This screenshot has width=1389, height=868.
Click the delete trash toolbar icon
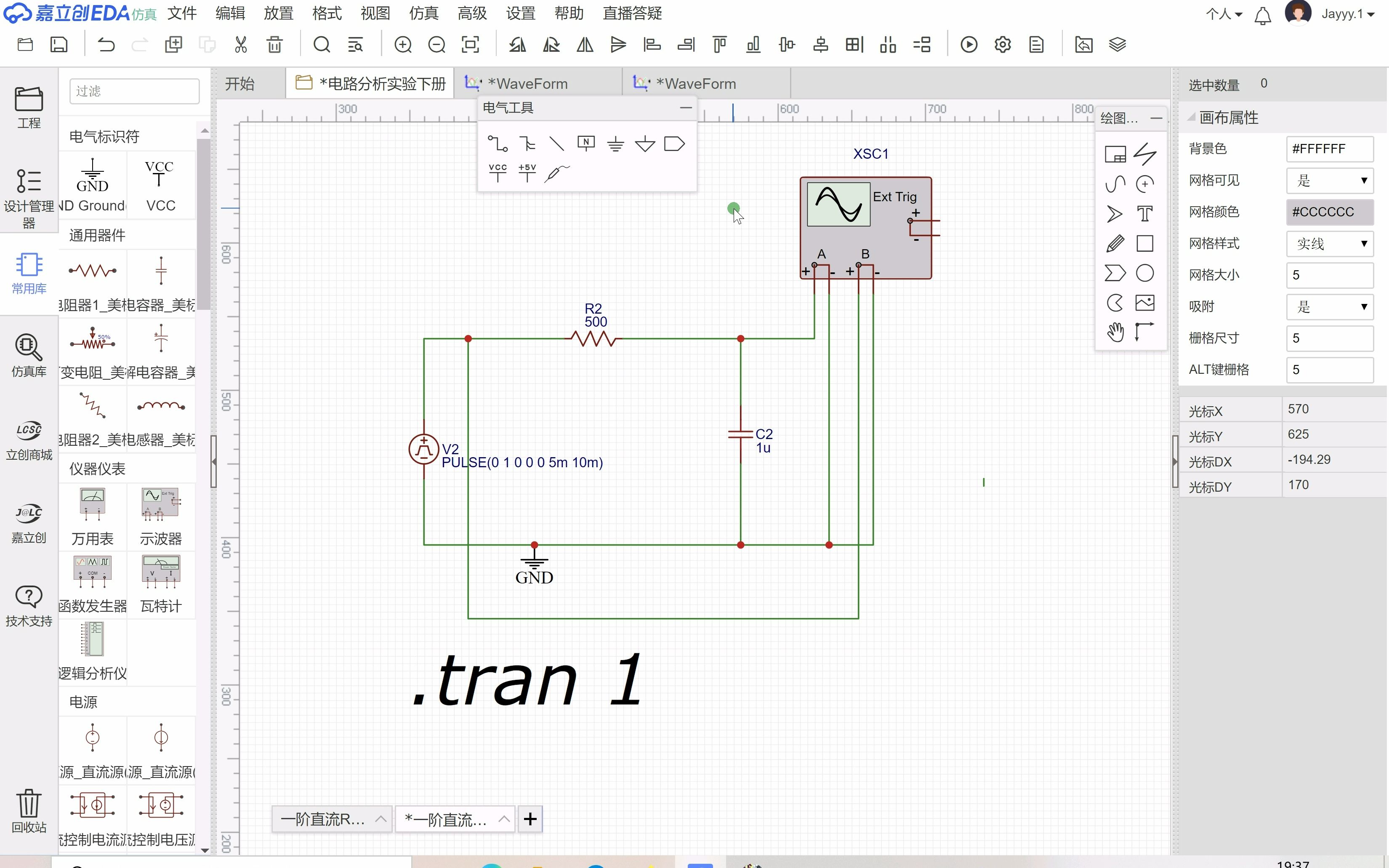point(274,45)
